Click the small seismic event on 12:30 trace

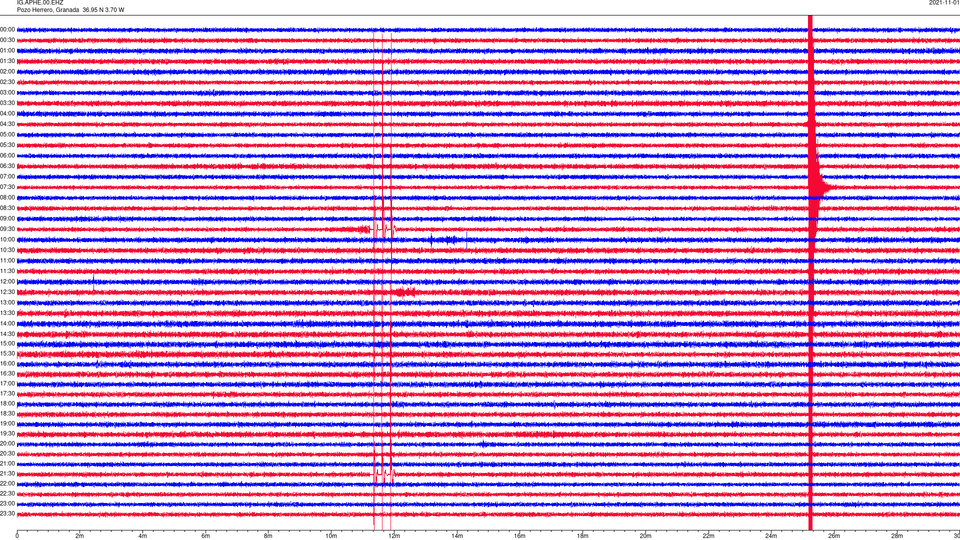[x=404, y=292]
